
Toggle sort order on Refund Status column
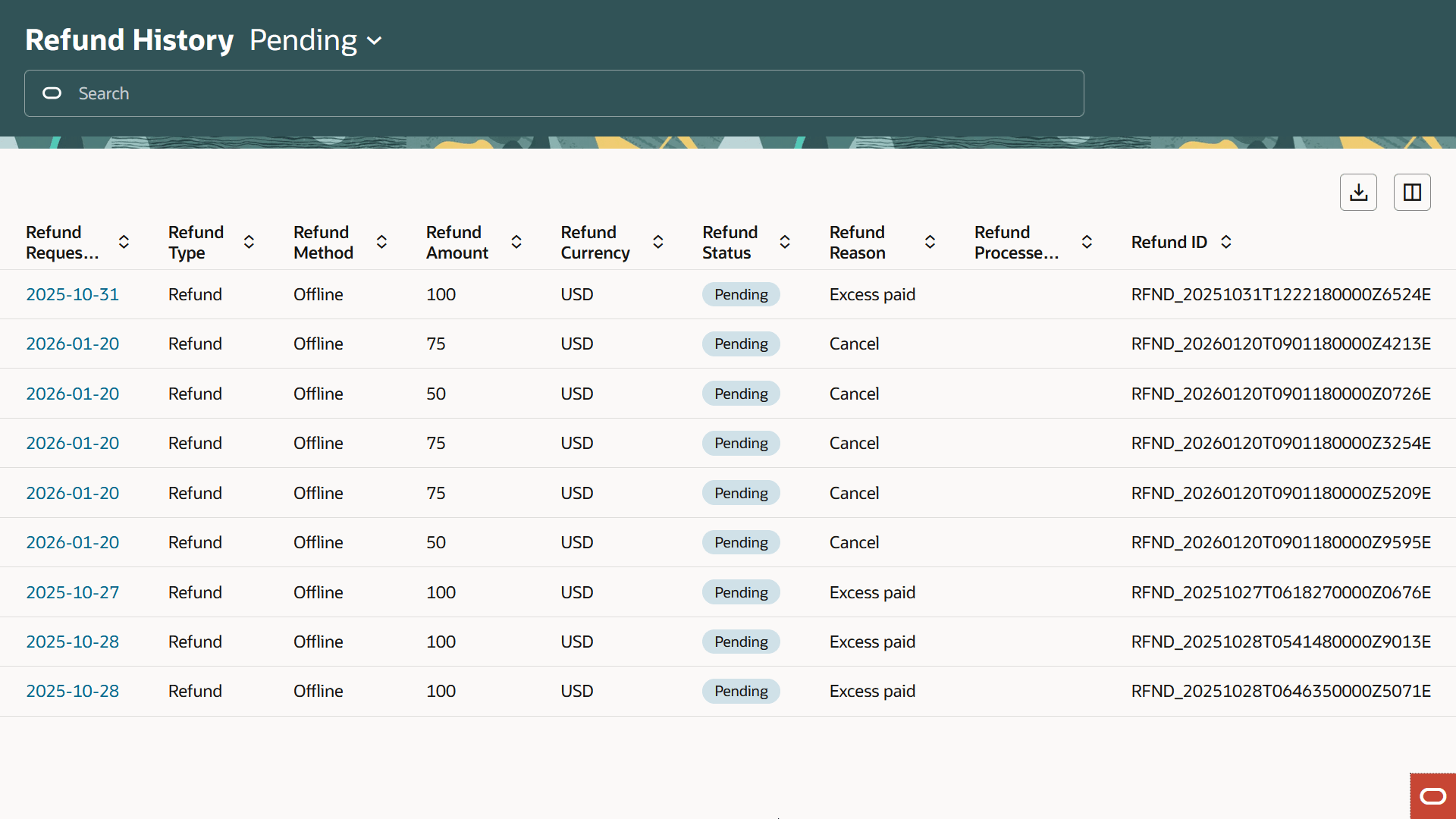pyautogui.click(x=785, y=242)
